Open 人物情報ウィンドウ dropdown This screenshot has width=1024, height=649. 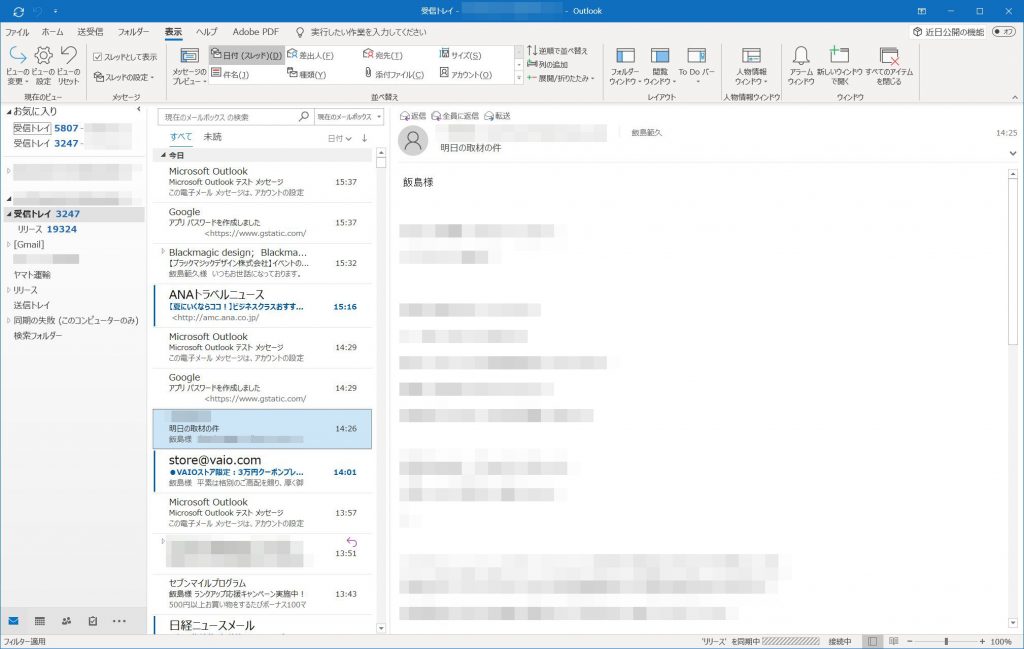(x=751, y=66)
